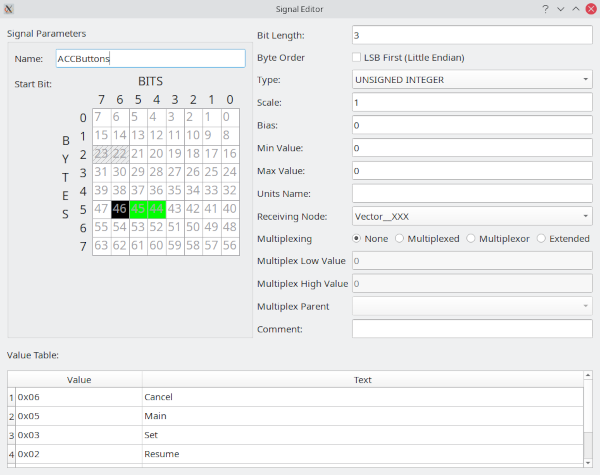Viewport: 600px width, 475px height.
Task: Click hatched bit cell 23
Action: tap(101, 154)
